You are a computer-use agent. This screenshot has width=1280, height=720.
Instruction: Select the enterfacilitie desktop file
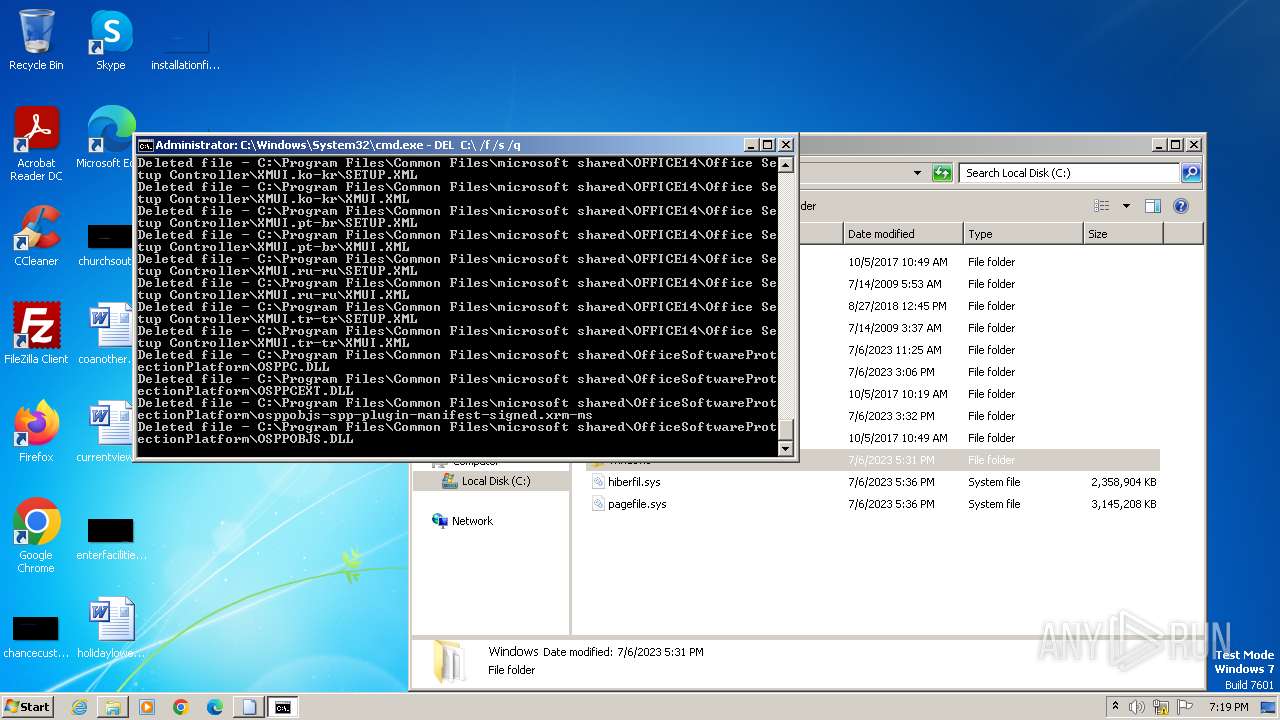click(x=110, y=537)
